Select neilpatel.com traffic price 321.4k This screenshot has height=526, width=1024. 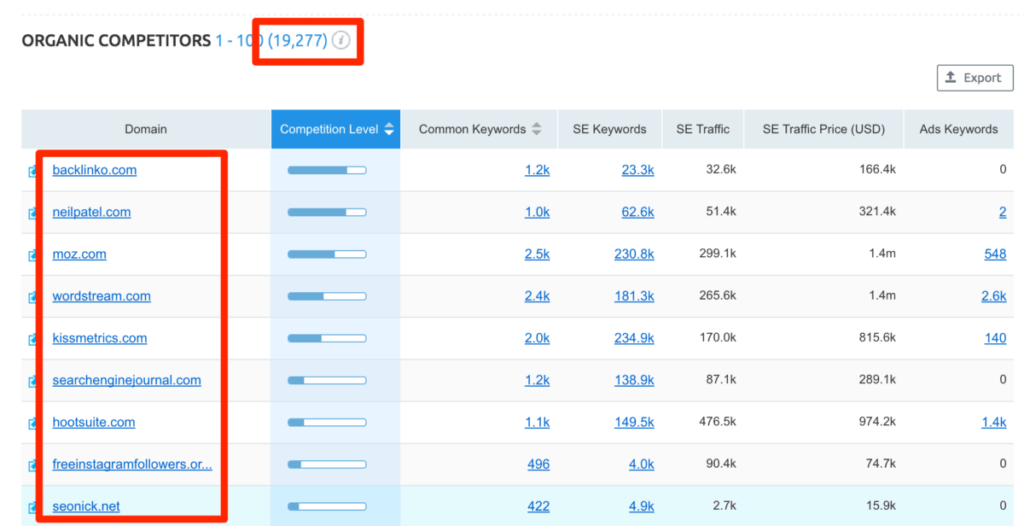point(877,211)
